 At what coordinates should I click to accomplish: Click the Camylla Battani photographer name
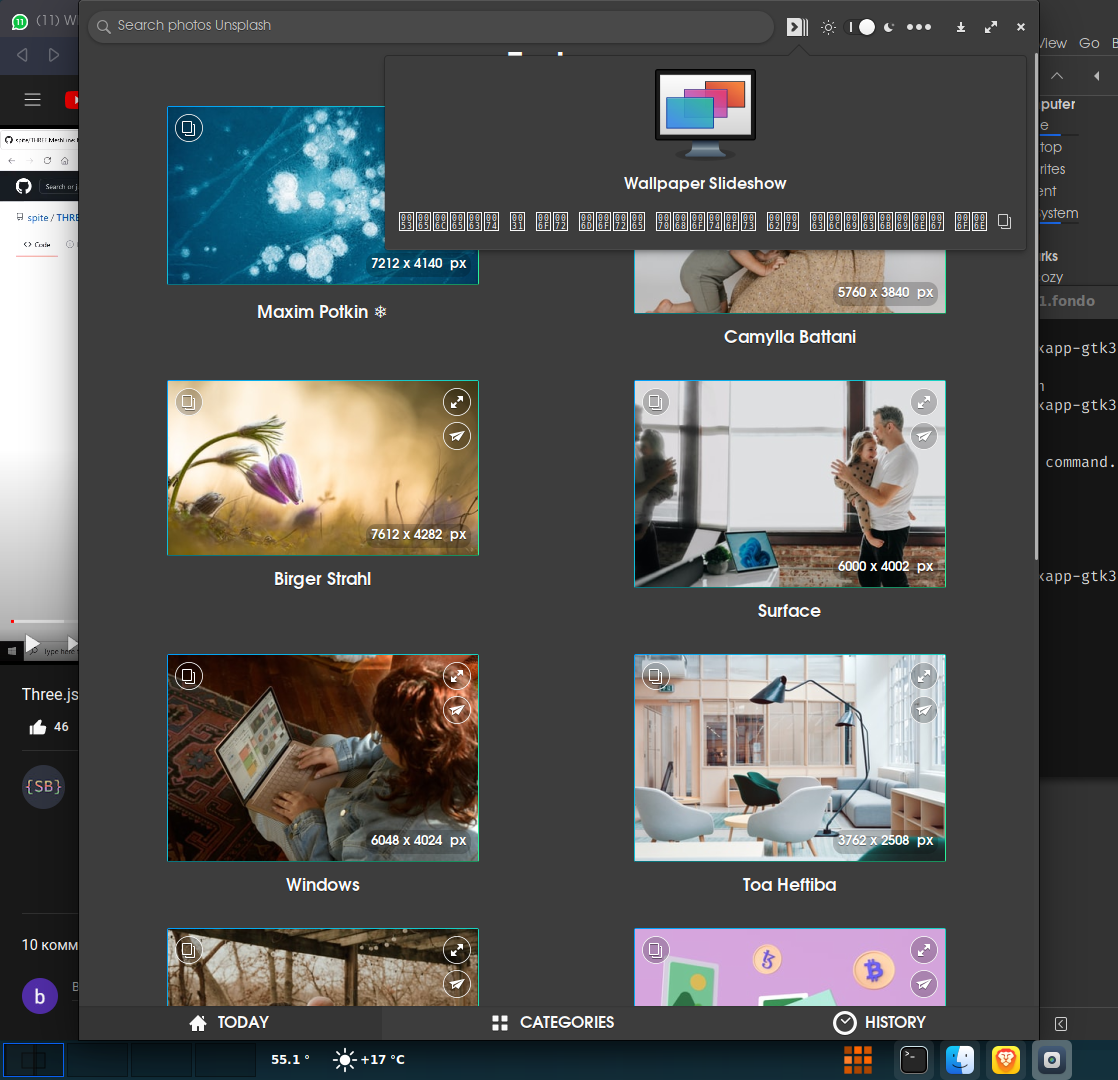click(789, 337)
